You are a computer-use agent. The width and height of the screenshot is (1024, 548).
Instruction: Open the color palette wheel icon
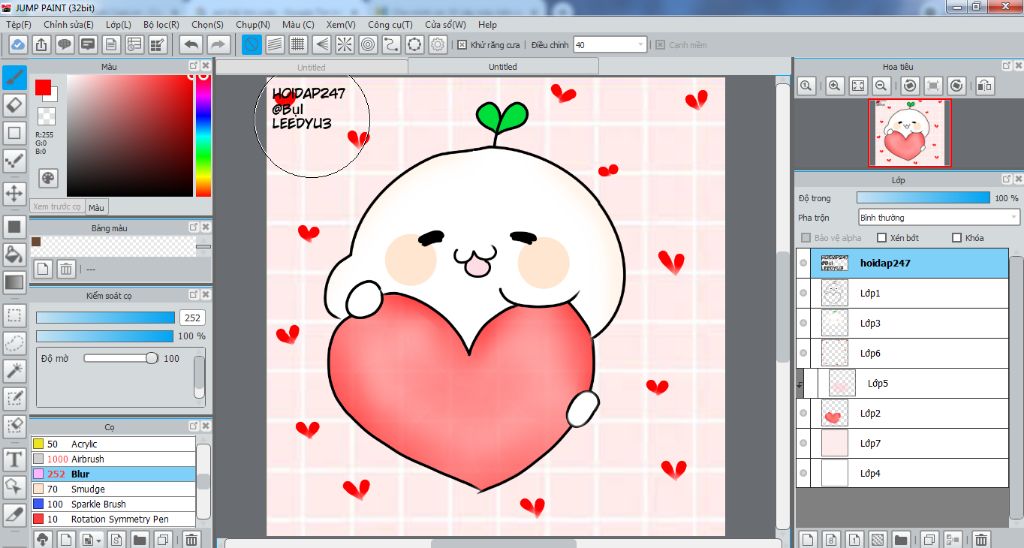tap(48, 178)
